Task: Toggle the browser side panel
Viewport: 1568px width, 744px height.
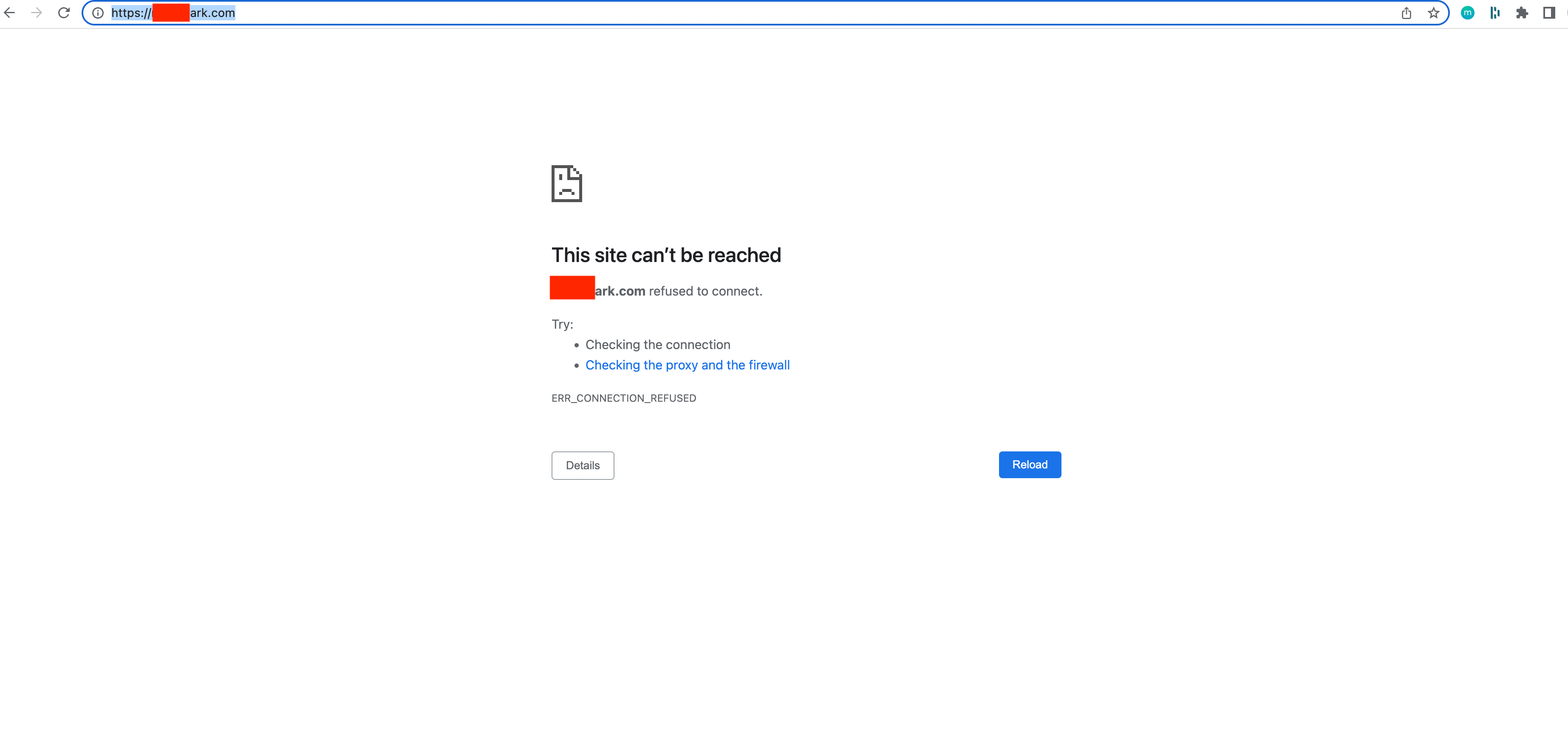Action: pyautogui.click(x=1549, y=13)
